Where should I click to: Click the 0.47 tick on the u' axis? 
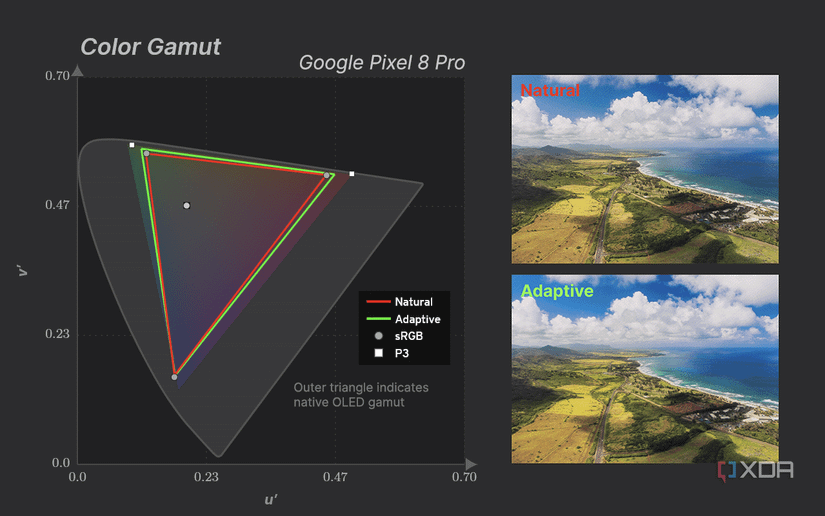[x=335, y=477]
